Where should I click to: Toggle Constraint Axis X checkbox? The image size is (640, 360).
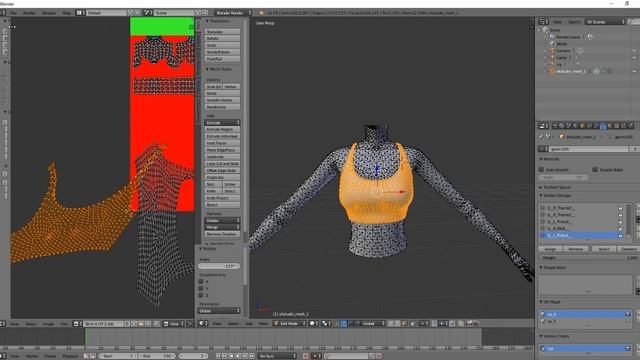[201, 281]
